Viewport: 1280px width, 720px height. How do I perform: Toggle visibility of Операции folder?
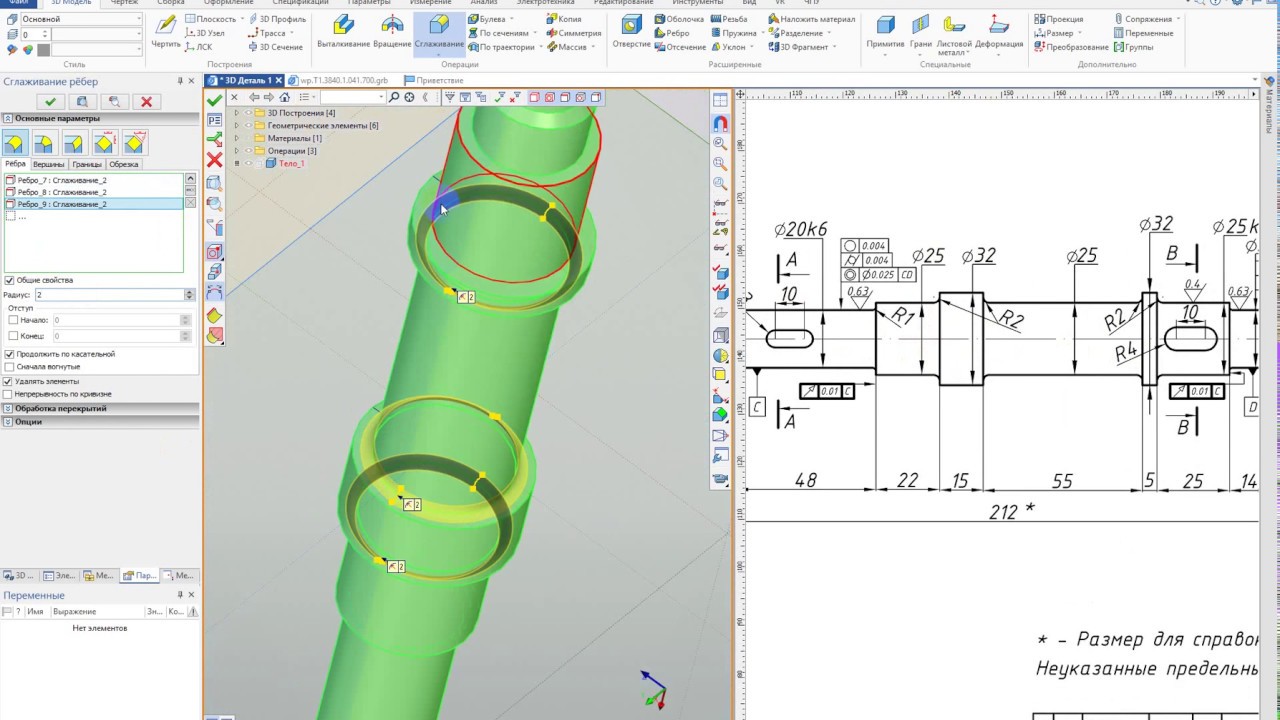248,151
